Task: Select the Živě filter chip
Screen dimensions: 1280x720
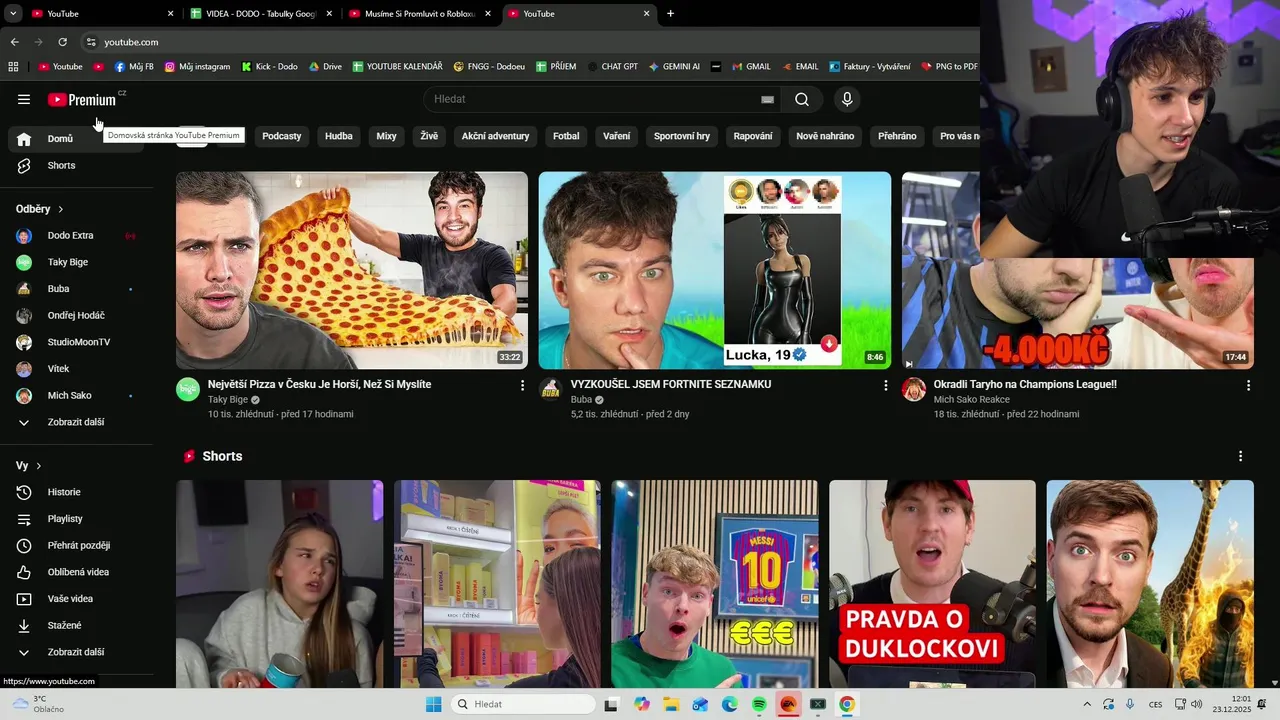Action: click(x=429, y=136)
